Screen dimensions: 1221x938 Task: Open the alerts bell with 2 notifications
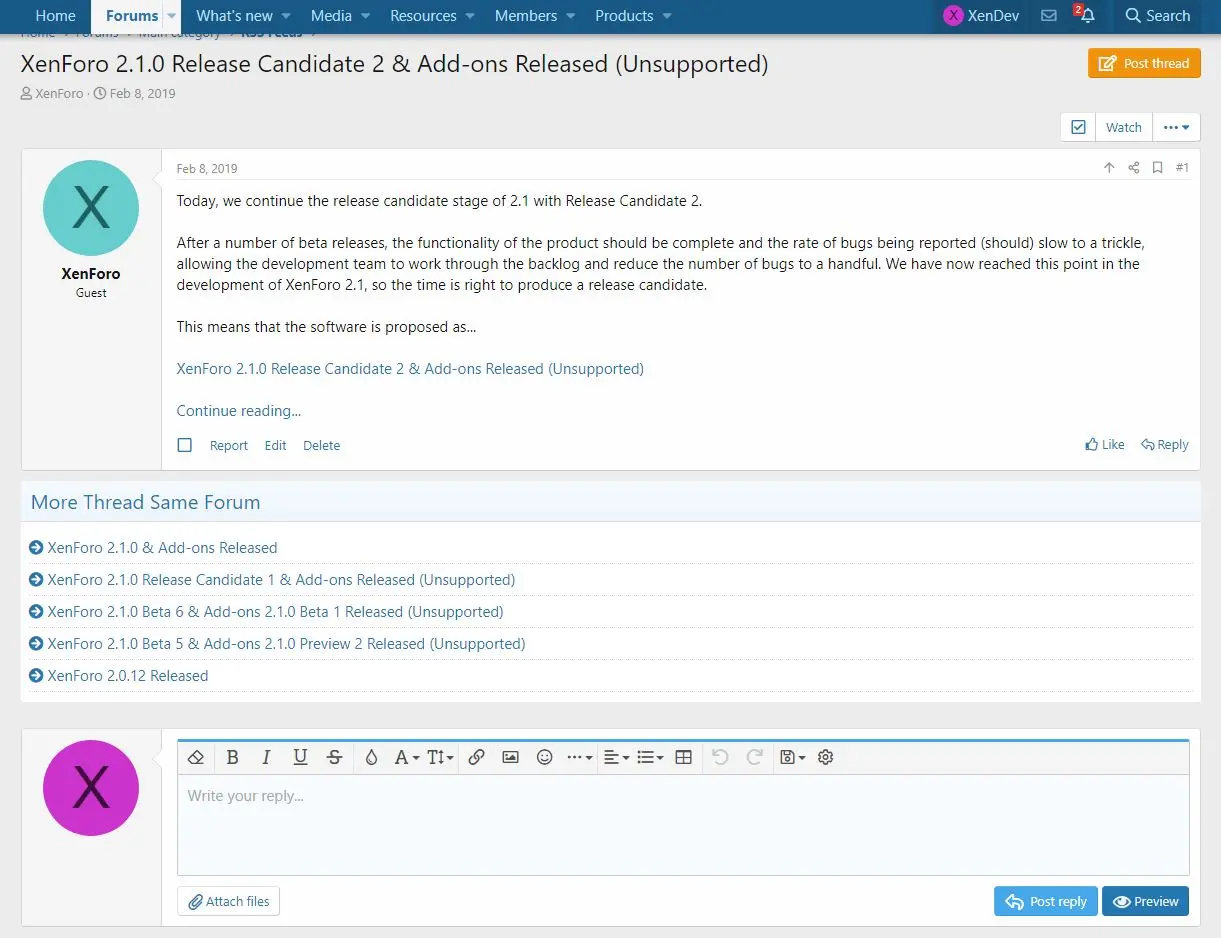1086,16
